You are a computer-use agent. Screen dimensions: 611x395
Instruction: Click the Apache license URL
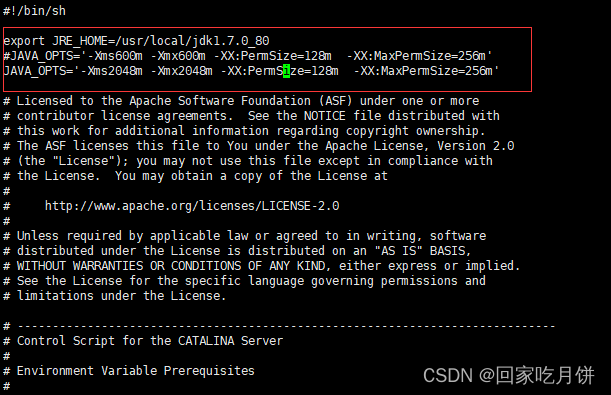click(x=192, y=206)
